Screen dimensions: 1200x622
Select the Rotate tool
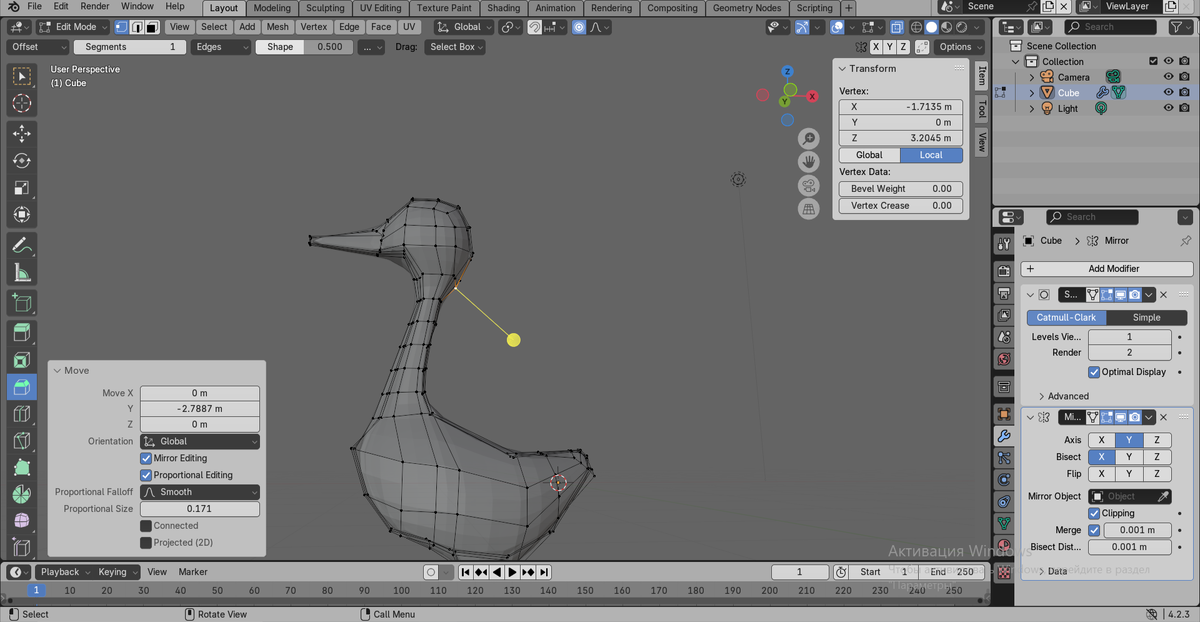coord(21,160)
